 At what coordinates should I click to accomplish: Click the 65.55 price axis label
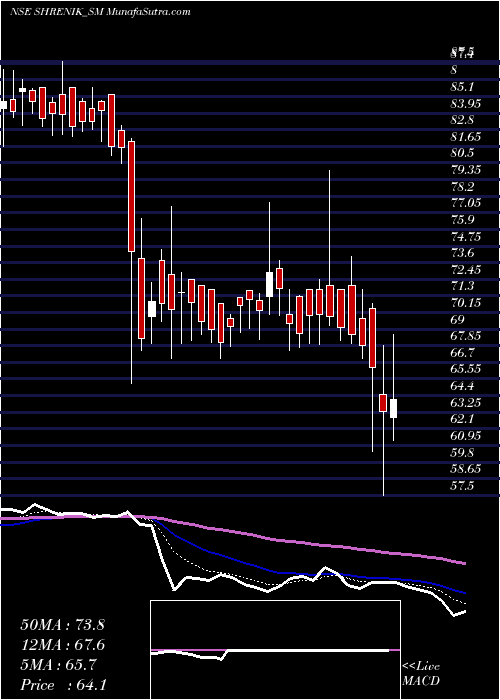click(x=466, y=370)
